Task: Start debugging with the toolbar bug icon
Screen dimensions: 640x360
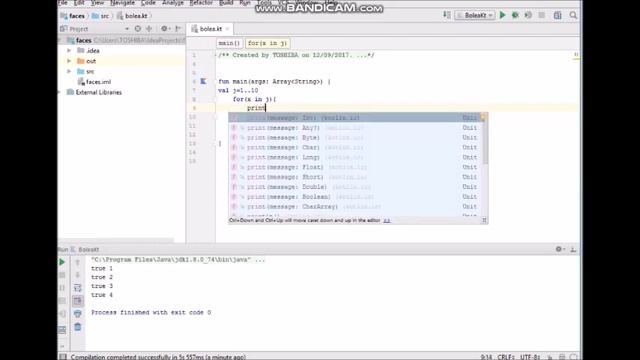Action: tap(516, 15)
